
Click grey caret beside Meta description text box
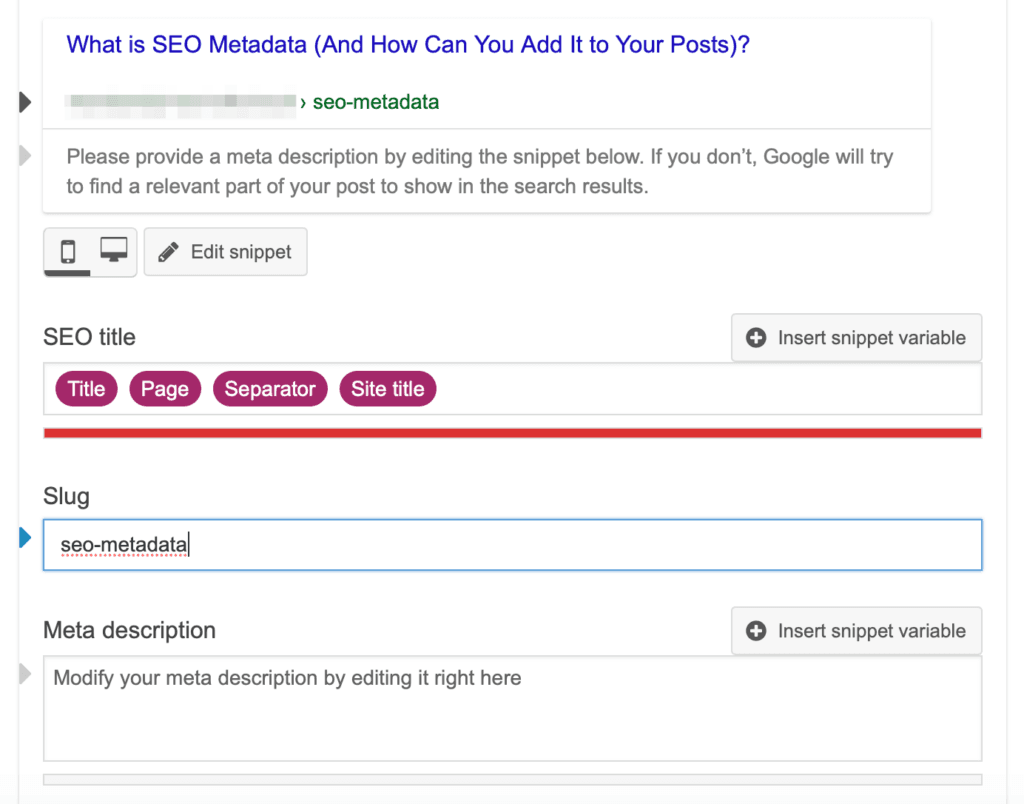pyautogui.click(x=25, y=675)
